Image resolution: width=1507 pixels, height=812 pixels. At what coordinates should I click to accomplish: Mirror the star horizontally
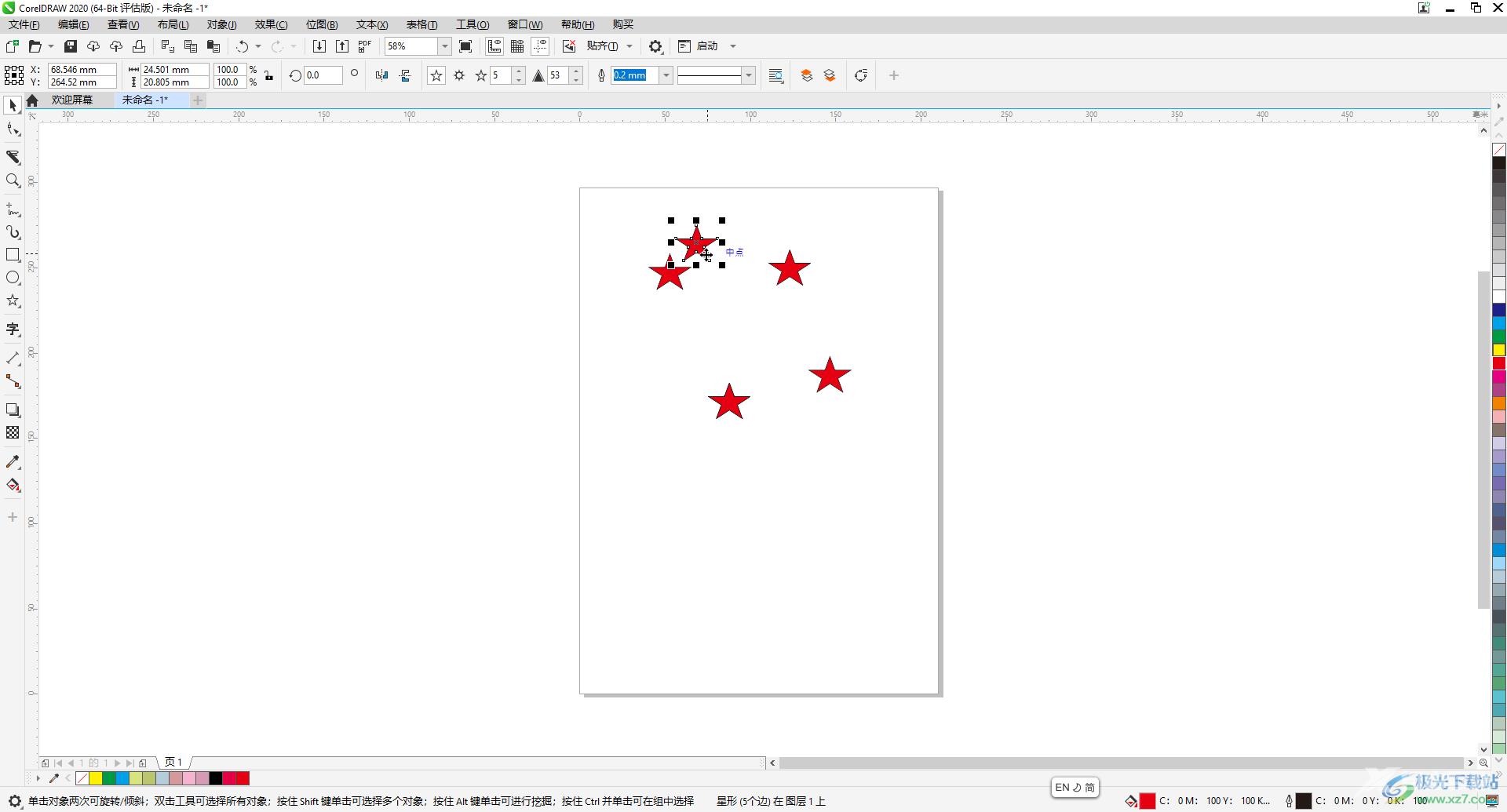point(381,75)
